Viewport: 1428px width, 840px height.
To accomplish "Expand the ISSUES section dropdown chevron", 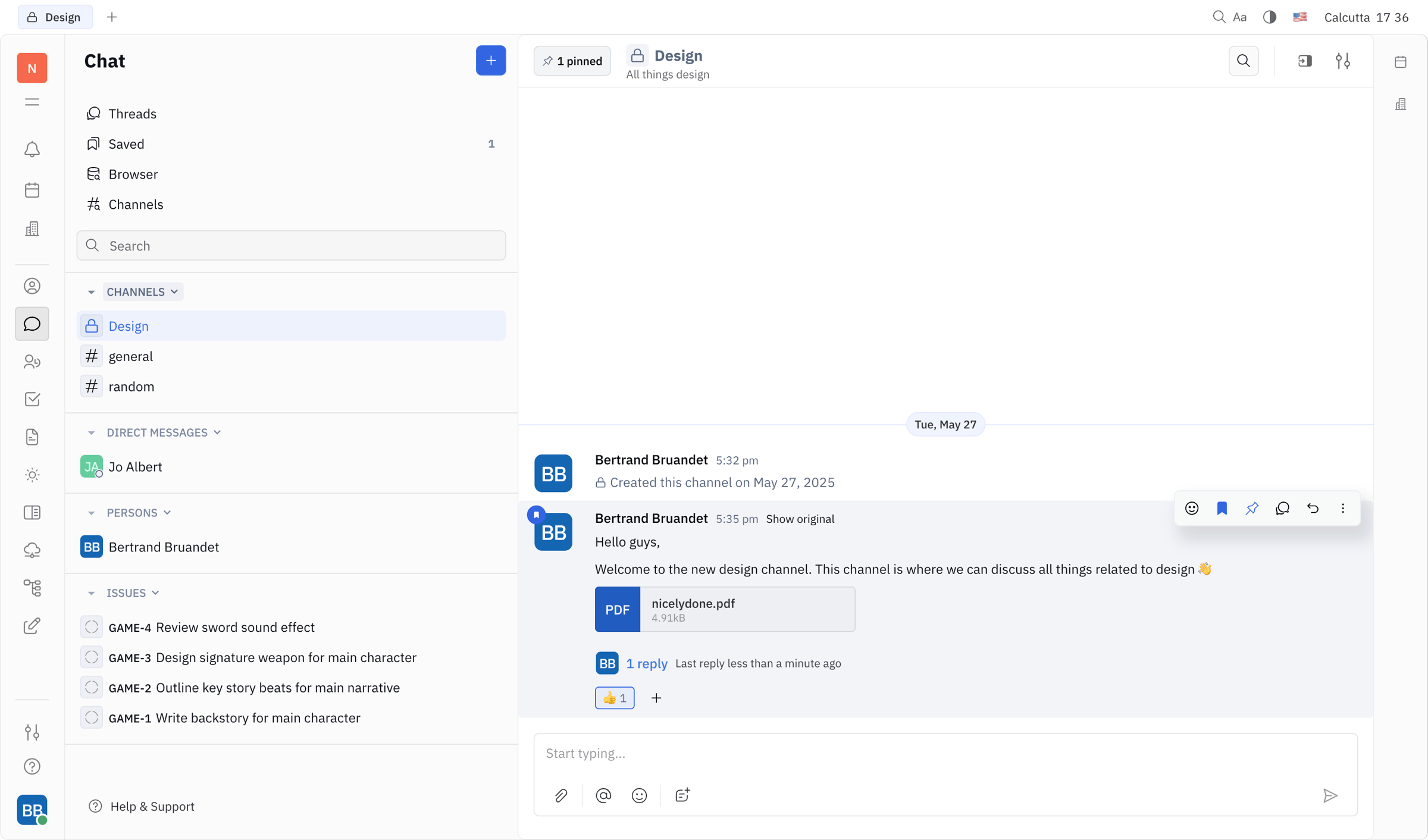I will coord(155,593).
